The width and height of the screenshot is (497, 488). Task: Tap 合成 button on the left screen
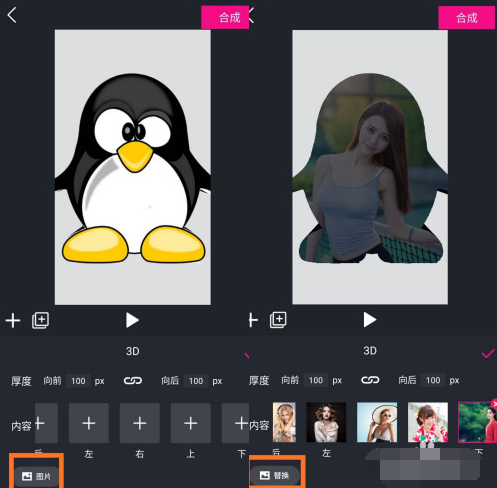(225, 17)
